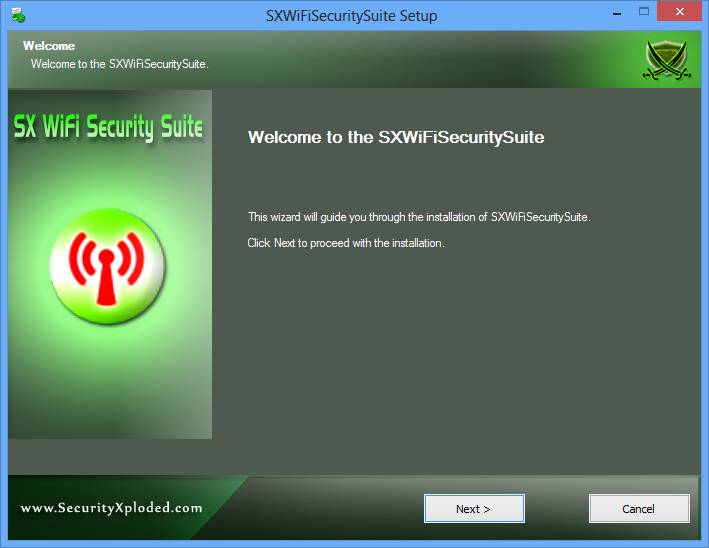Click the 'Welcome to the SXWiFiSecuritySuite' heading

[396, 137]
